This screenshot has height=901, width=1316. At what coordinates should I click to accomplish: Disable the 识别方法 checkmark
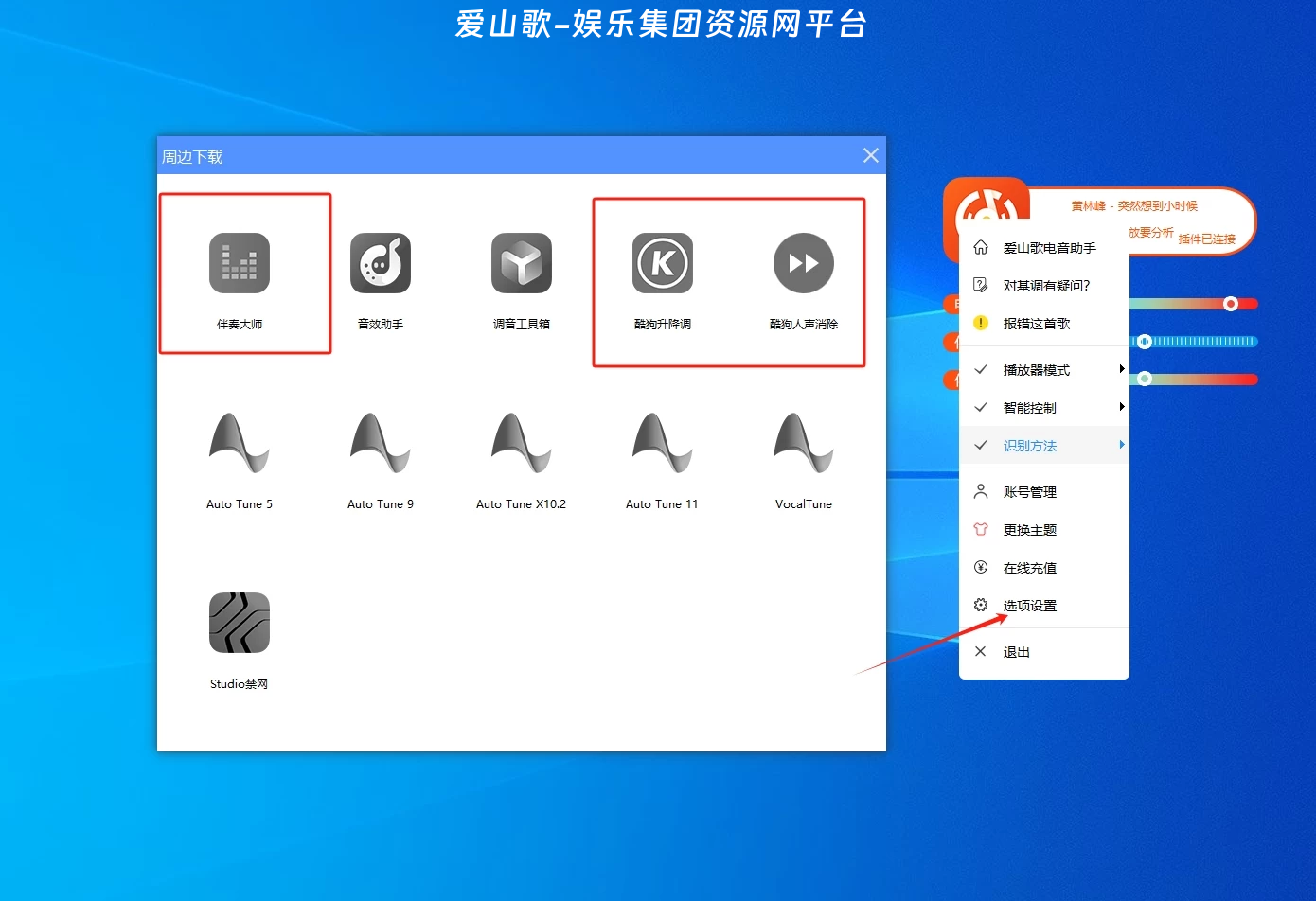point(980,445)
